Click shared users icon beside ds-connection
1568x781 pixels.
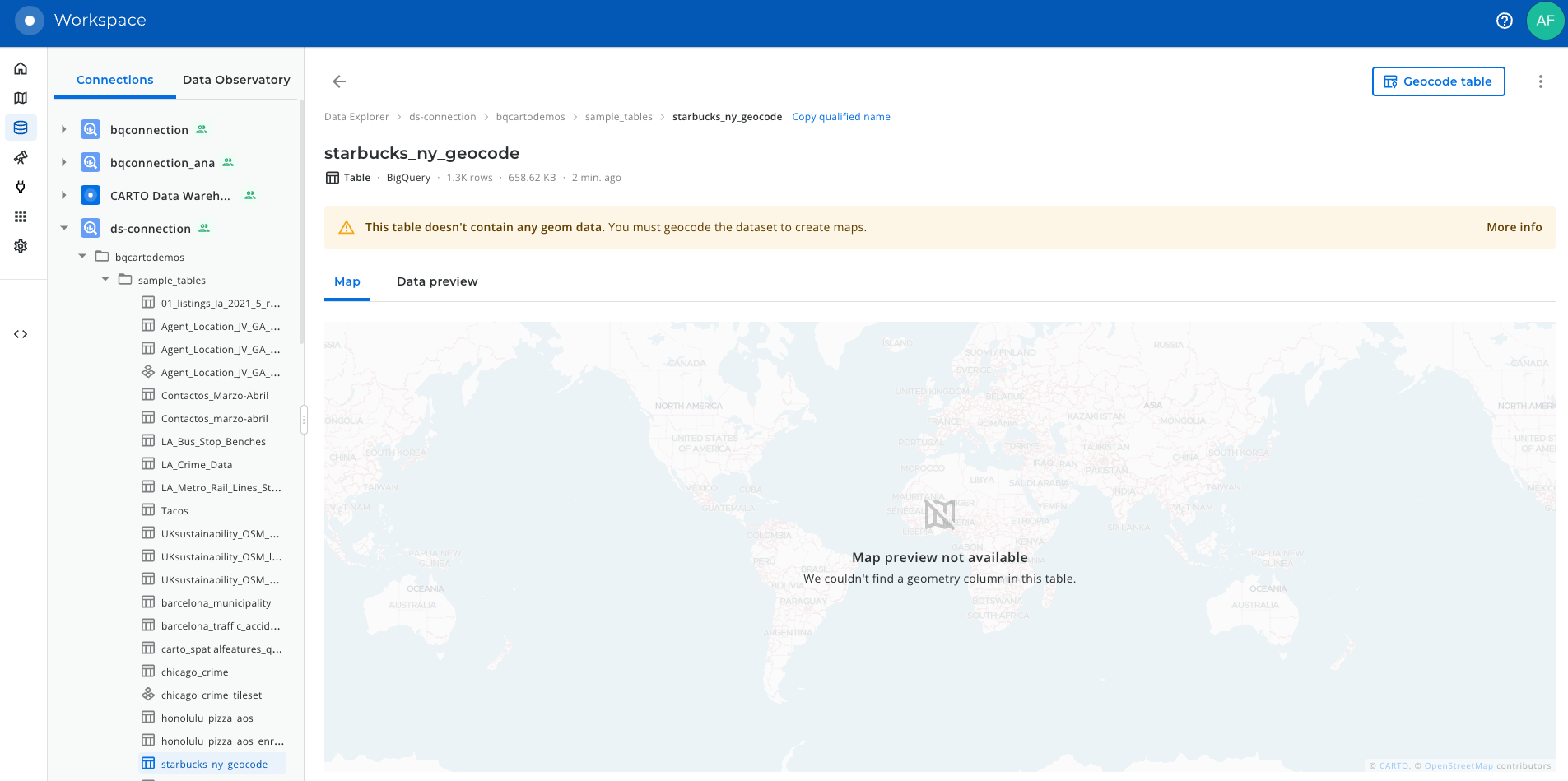point(204,228)
